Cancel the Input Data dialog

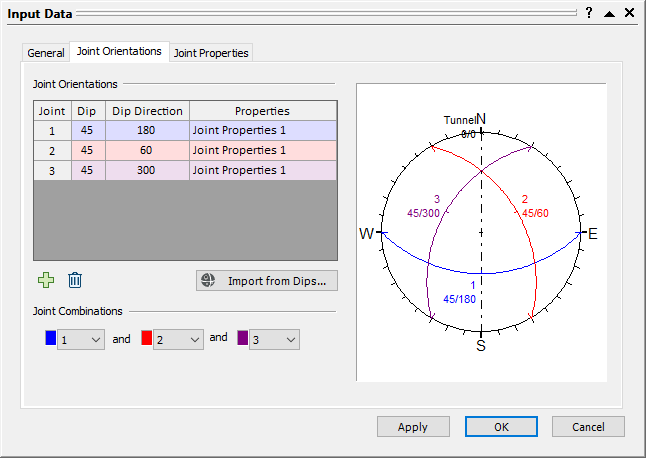point(588,427)
